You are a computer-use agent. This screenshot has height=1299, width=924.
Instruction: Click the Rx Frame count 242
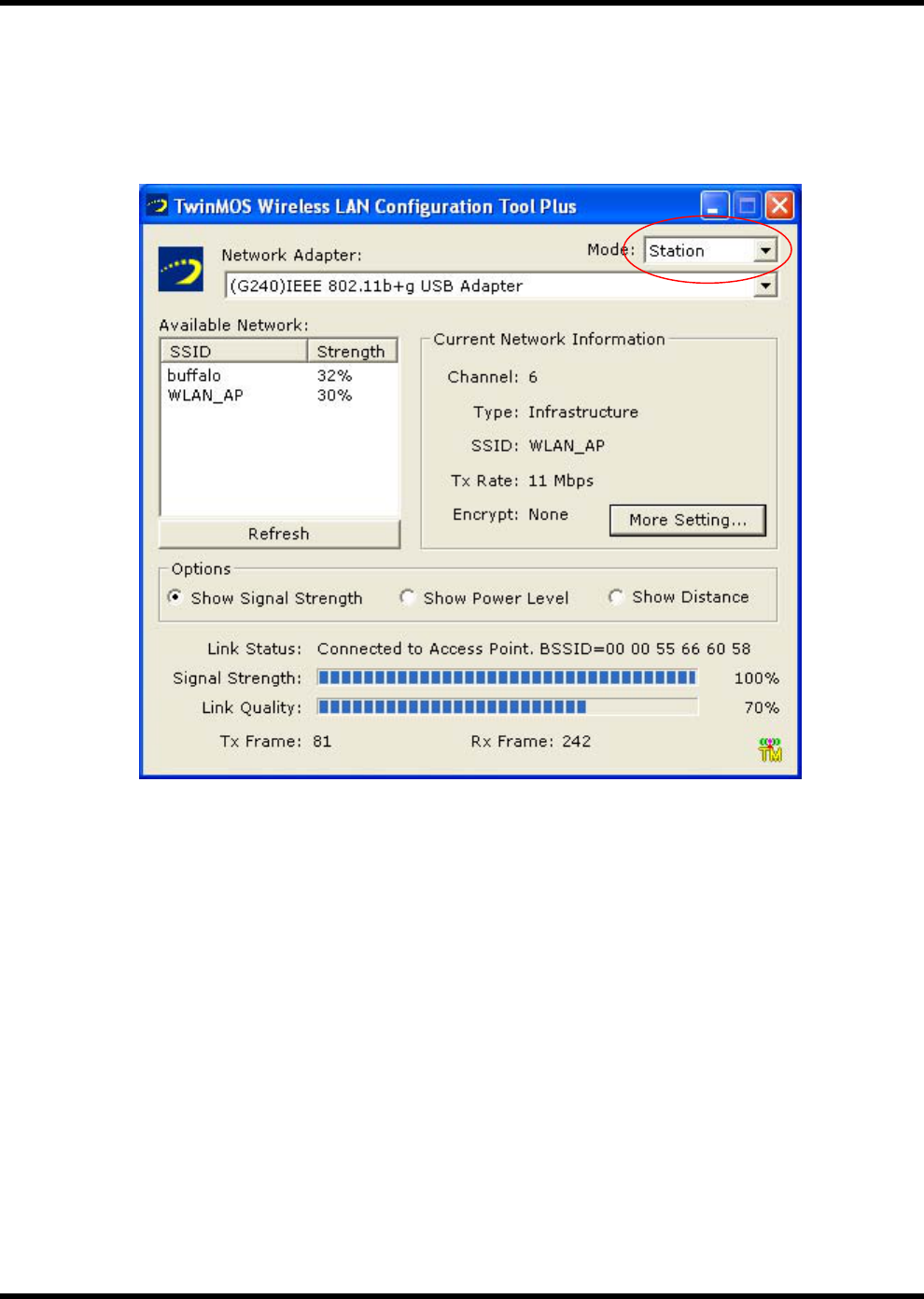point(576,741)
